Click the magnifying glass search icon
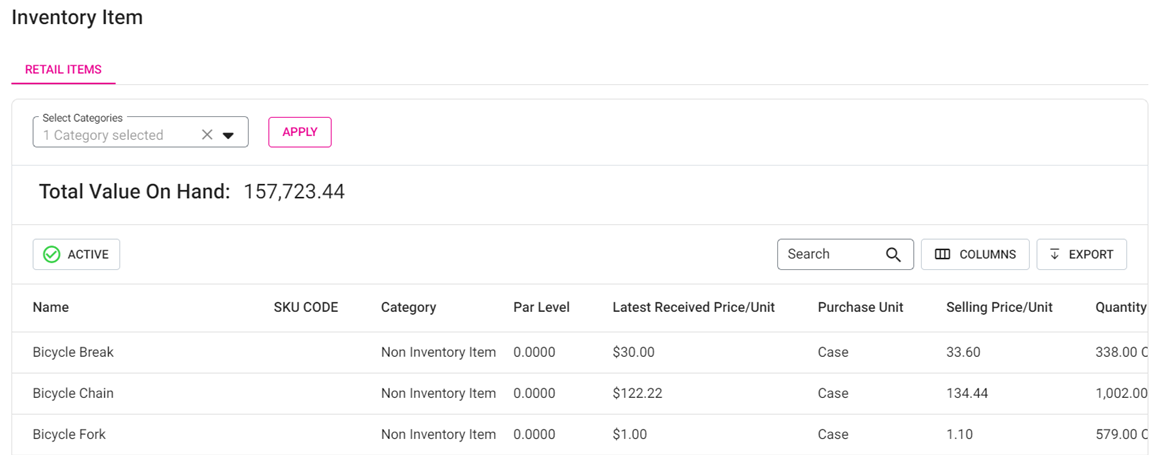The height and width of the screenshot is (455, 1156). 893,255
